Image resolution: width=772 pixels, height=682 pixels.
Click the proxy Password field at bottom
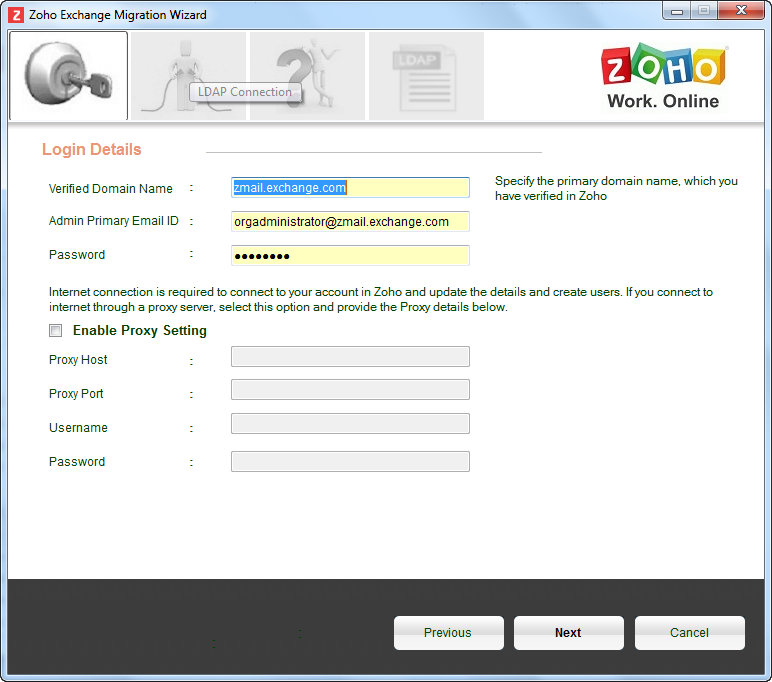click(x=350, y=461)
